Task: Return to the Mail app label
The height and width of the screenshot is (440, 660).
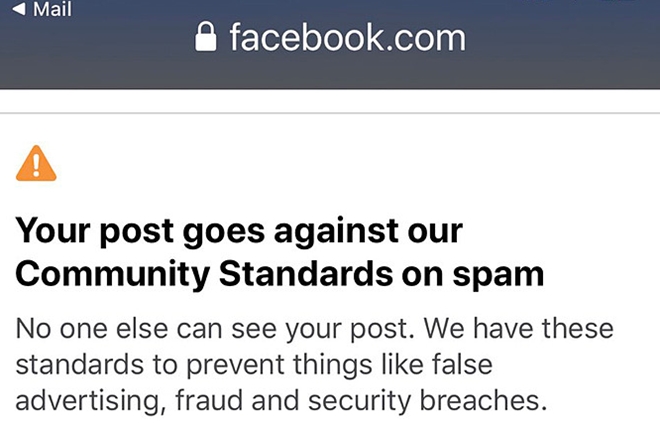Action: coord(53,9)
